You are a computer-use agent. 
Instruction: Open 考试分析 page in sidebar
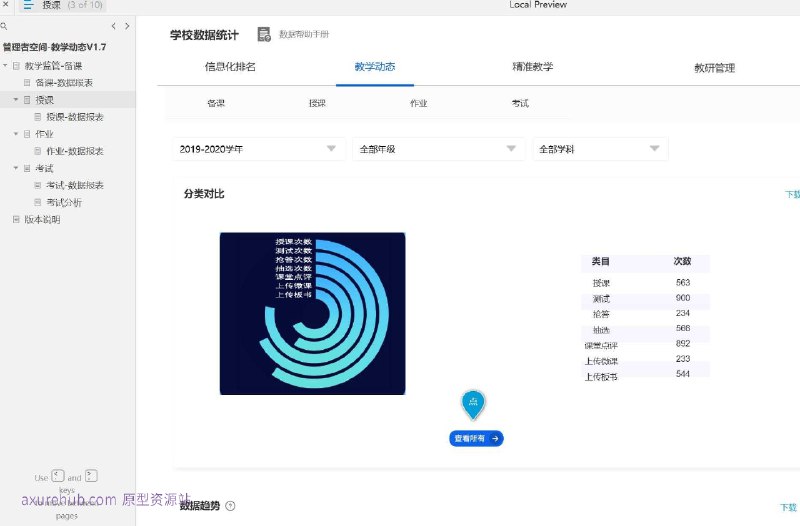click(64, 203)
